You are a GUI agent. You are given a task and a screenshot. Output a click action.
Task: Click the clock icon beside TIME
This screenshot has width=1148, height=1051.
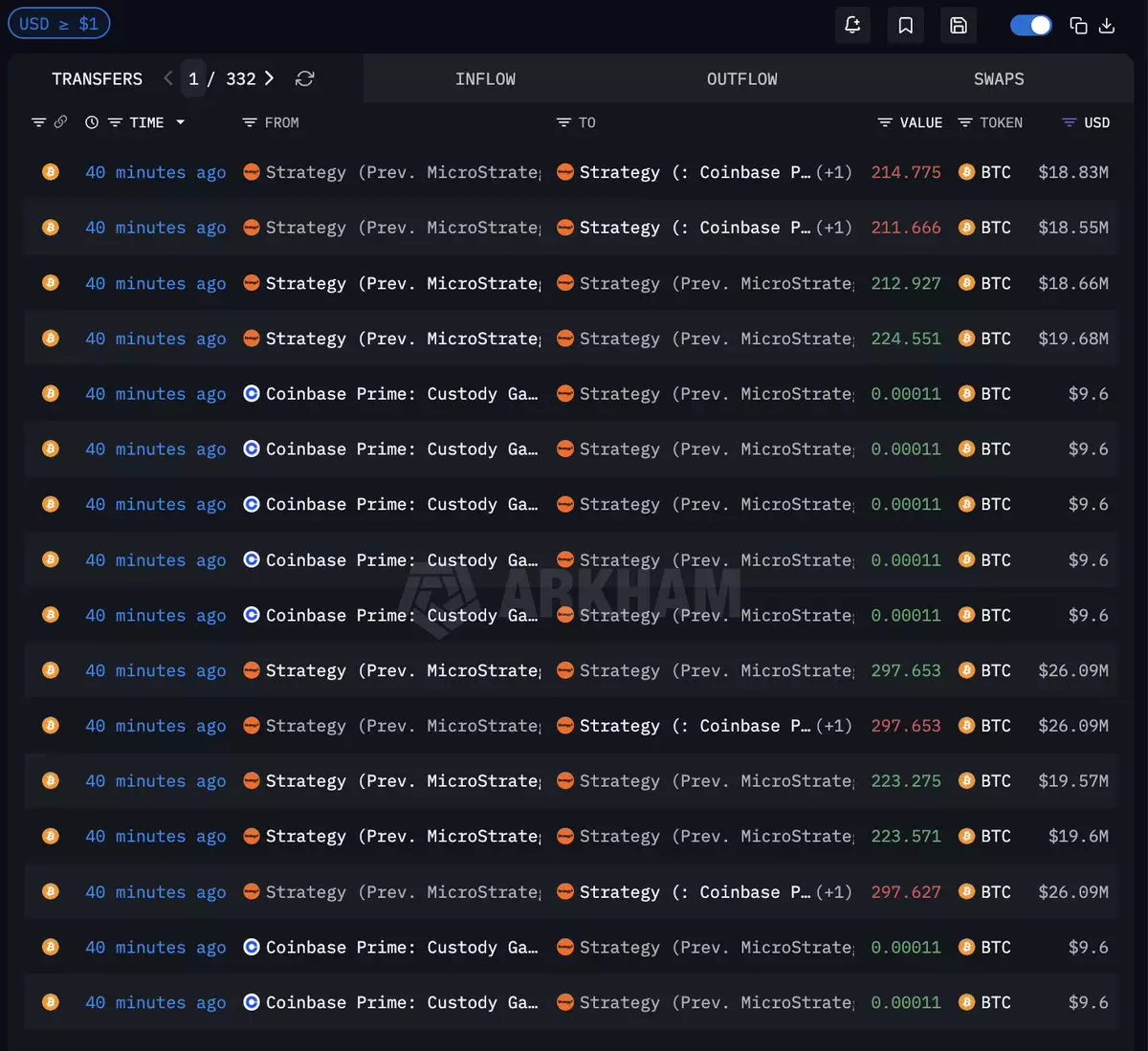coord(92,122)
